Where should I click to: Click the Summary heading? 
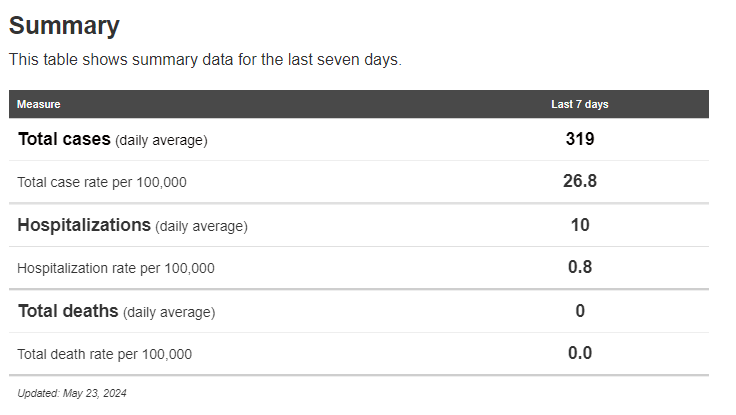click(64, 26)
